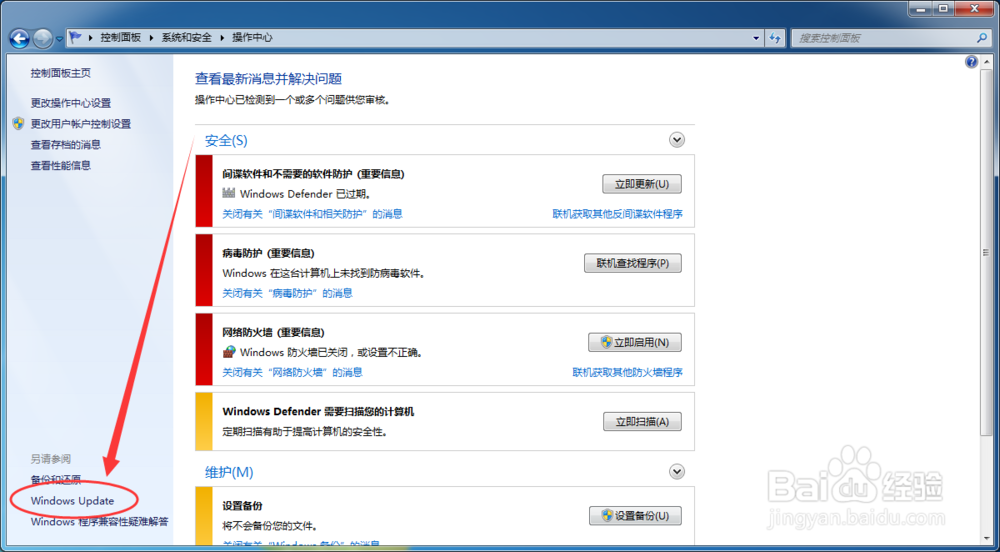Click vertical scrollbar down arrow
Image resolution: width=1000 pixels, height=552 pixels.
click(x=987, y=539)
